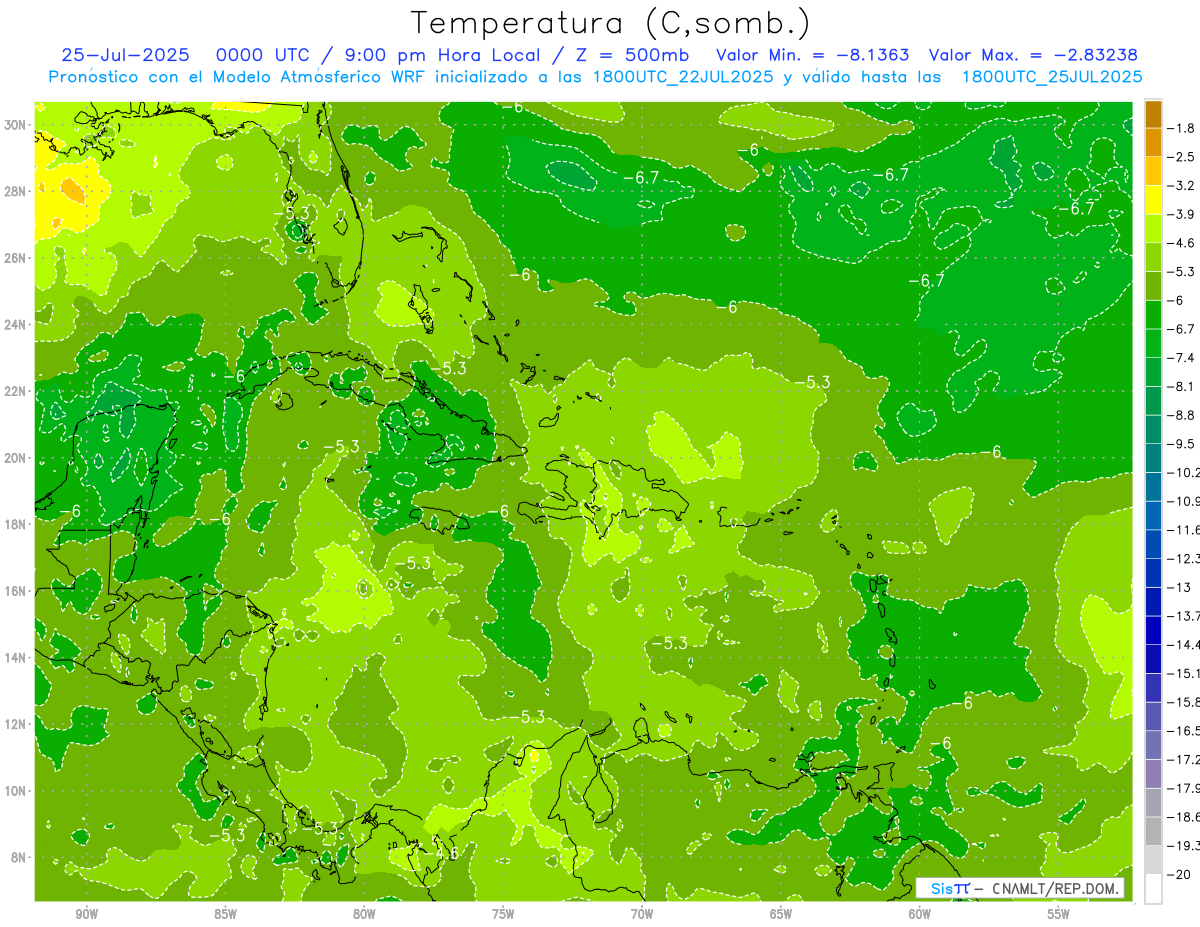
Task: Click the '30N' latitude axis label
Action: (17, 124)
